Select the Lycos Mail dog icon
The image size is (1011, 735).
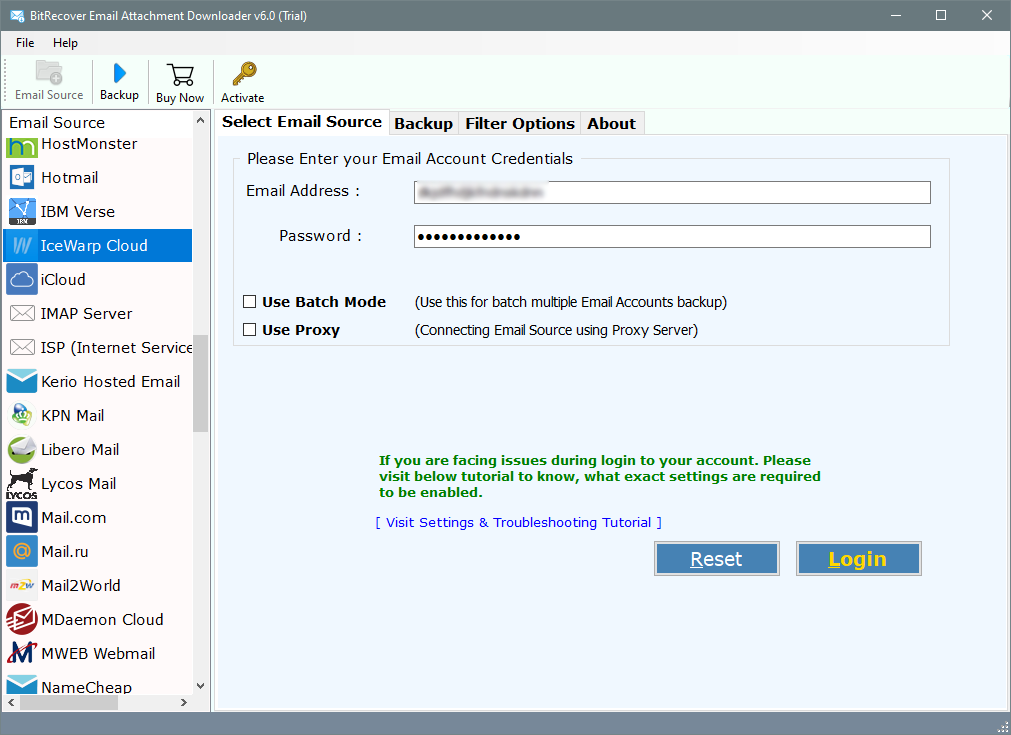[x=22, y=484]
